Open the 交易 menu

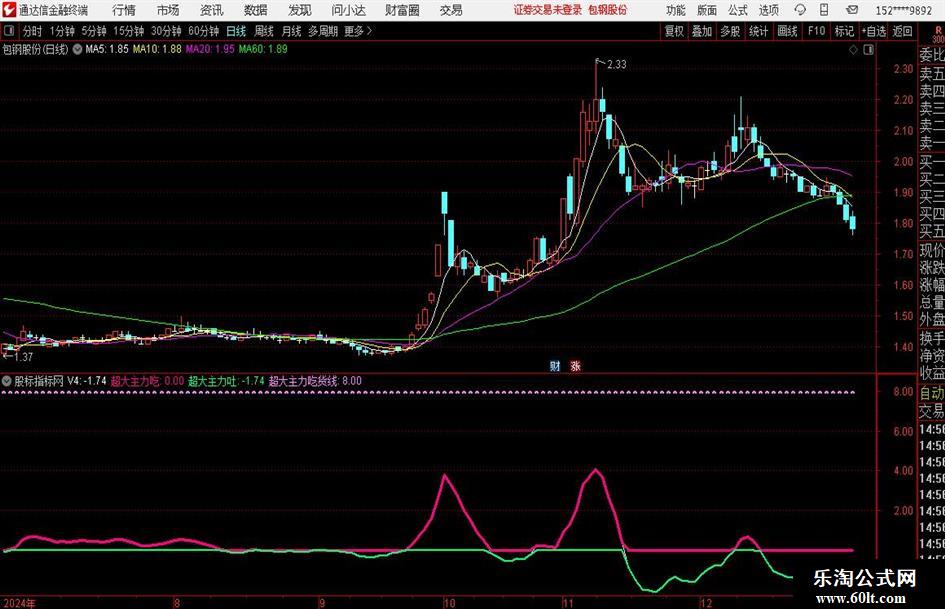(451, 10)
